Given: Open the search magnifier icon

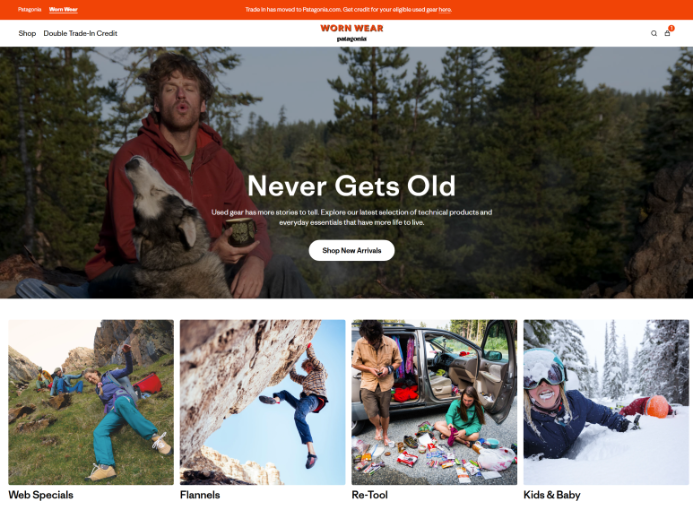Looking at the screenshot, I should click(654, 33).
